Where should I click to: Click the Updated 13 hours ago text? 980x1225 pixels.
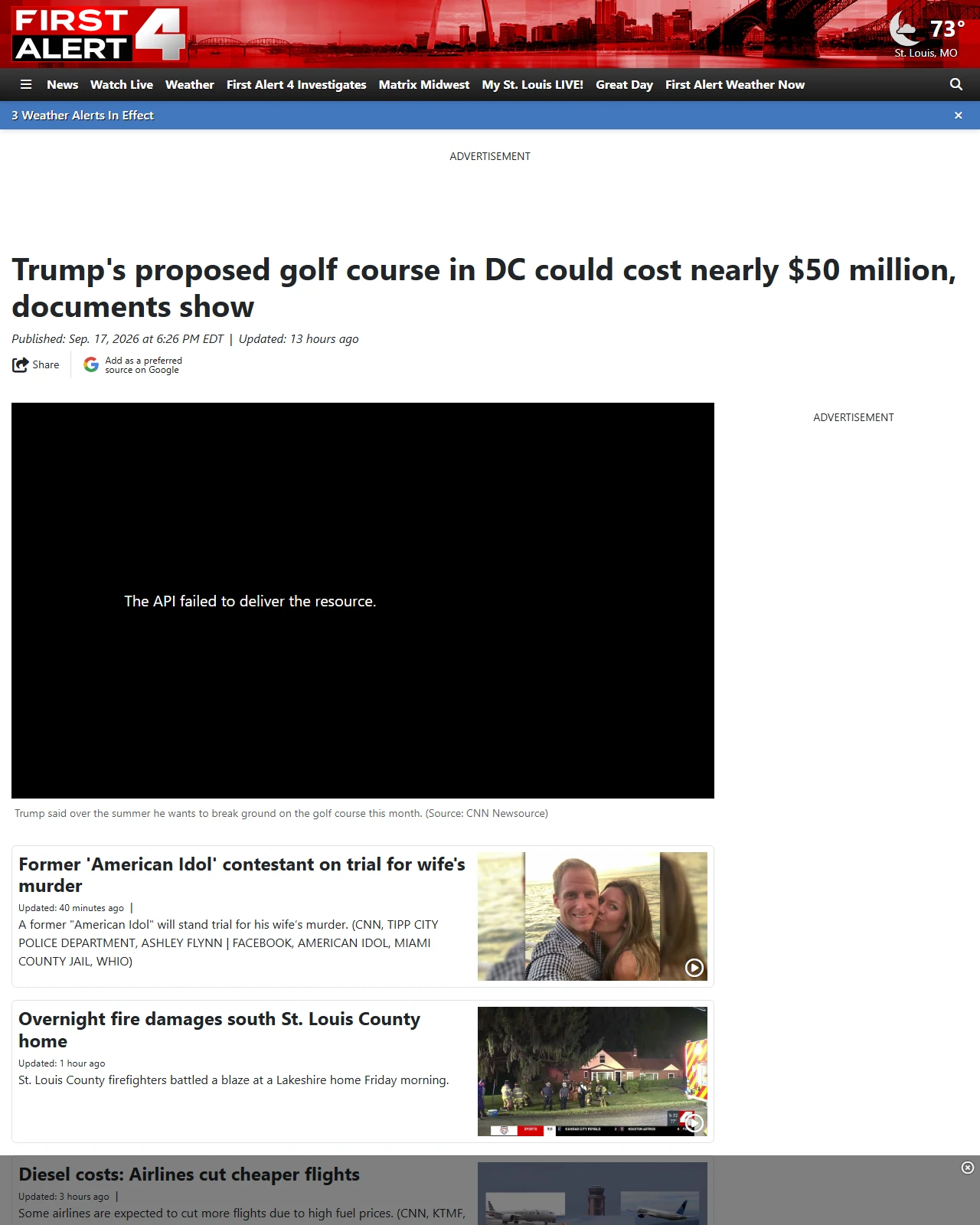299,339
